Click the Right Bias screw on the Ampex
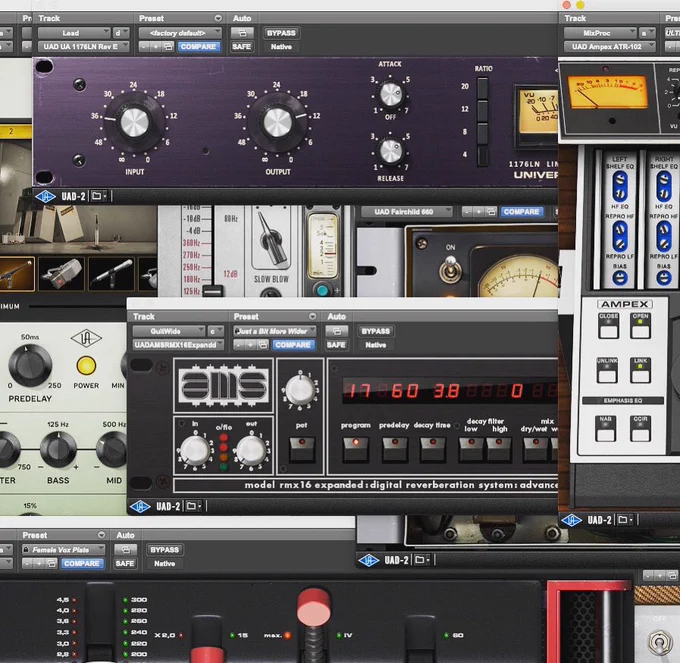The height and width of the screenshot is (663, 680). [x=664, y=278]
